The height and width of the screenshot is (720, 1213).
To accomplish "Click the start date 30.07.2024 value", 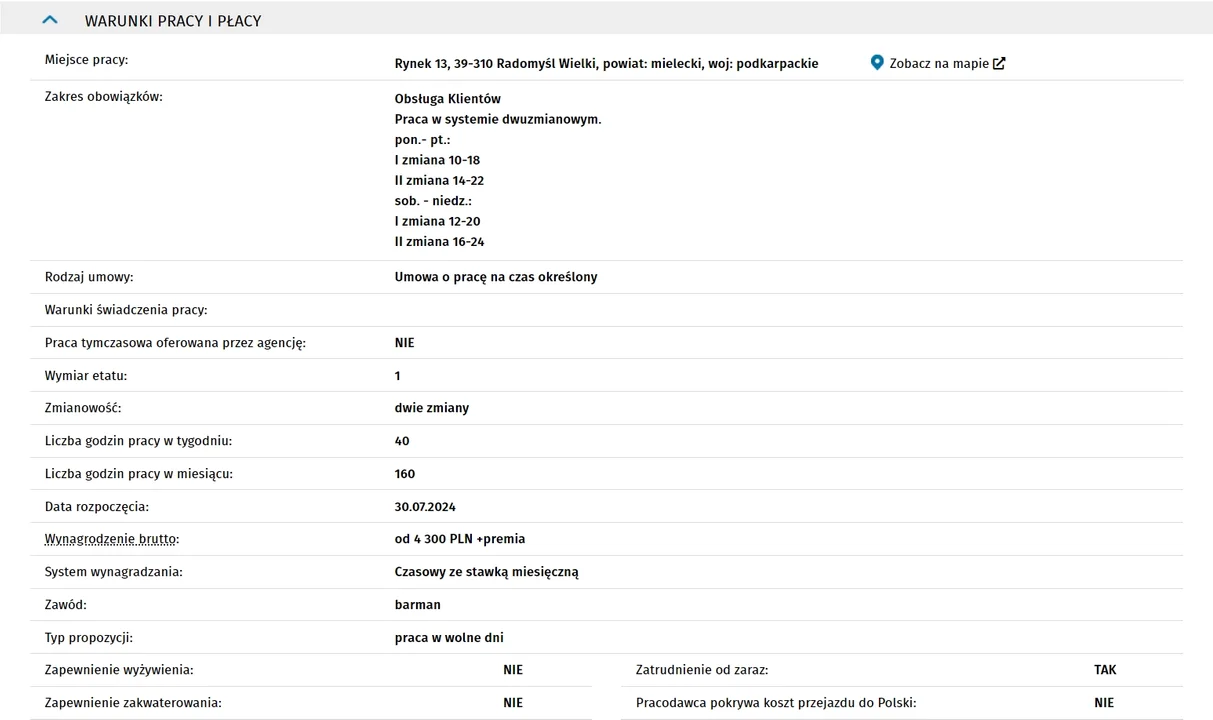I will 425,507.
